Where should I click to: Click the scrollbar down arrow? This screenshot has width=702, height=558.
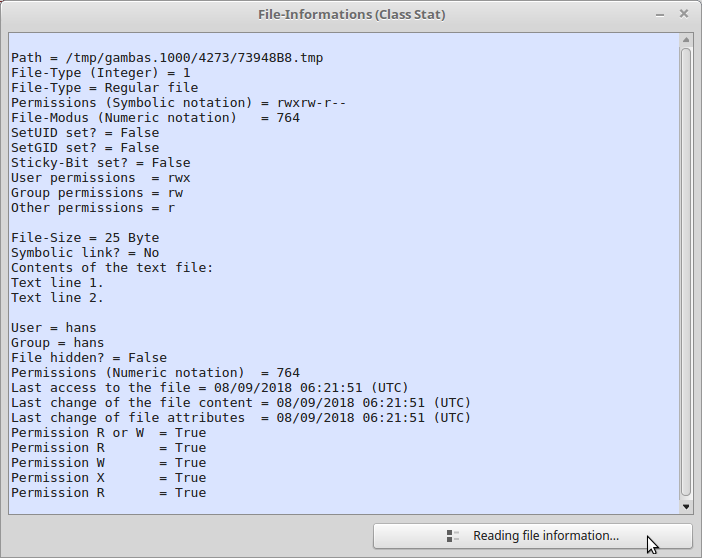(686, 507)
